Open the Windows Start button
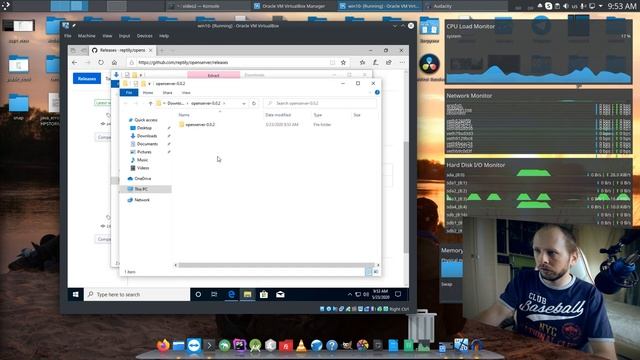The height and width of the screenshot is (360, 640). (76, 294)
